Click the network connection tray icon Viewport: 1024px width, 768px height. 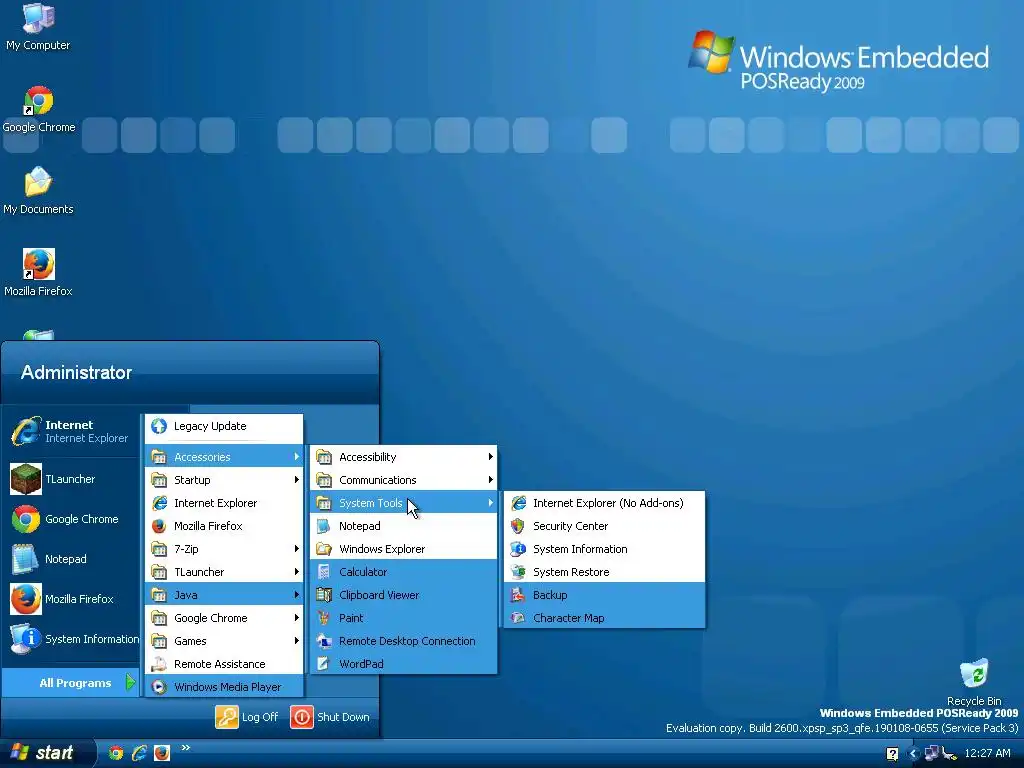click(x=931, y=753)
